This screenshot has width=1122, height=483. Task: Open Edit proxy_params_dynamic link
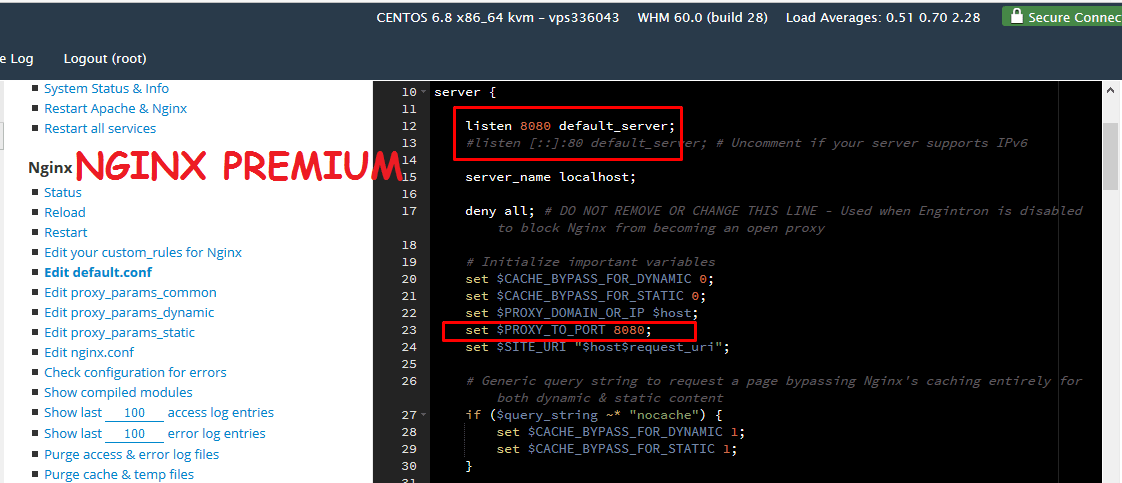(x=129, y=313)
